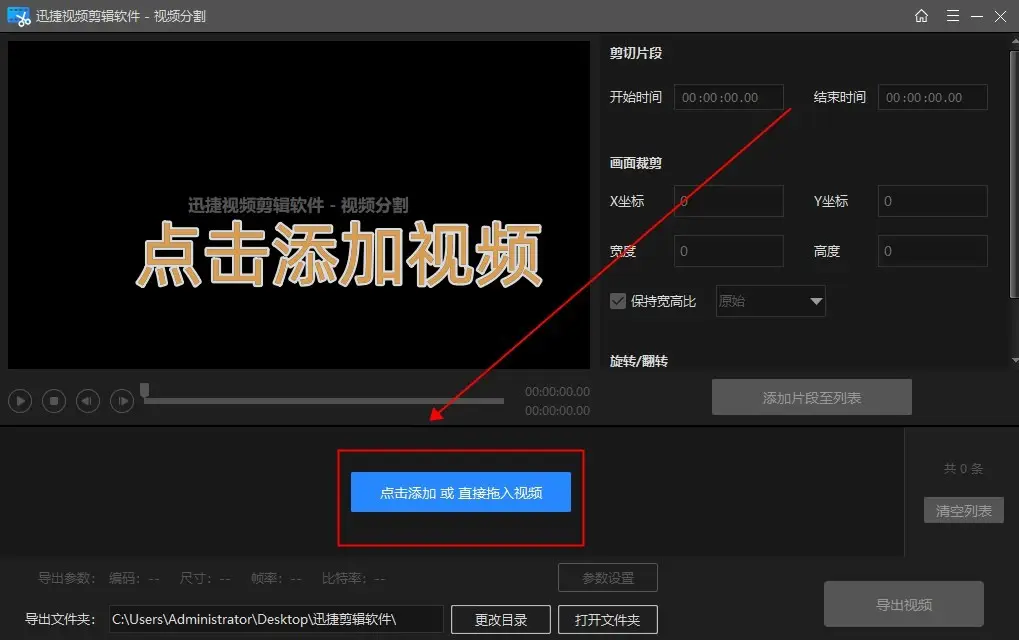Click the export folder path field
The height and width of the screenshot is (640, 1019).
[276, 619]
